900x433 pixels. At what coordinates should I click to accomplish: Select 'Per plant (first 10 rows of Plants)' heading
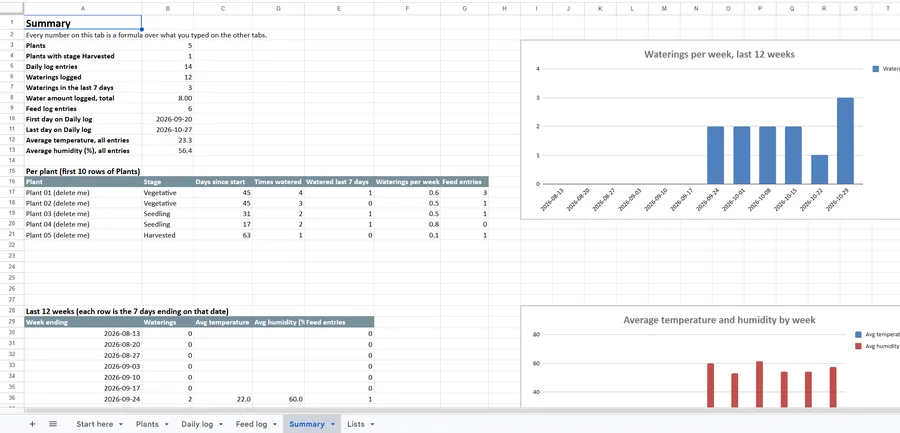tap(83, 171)
